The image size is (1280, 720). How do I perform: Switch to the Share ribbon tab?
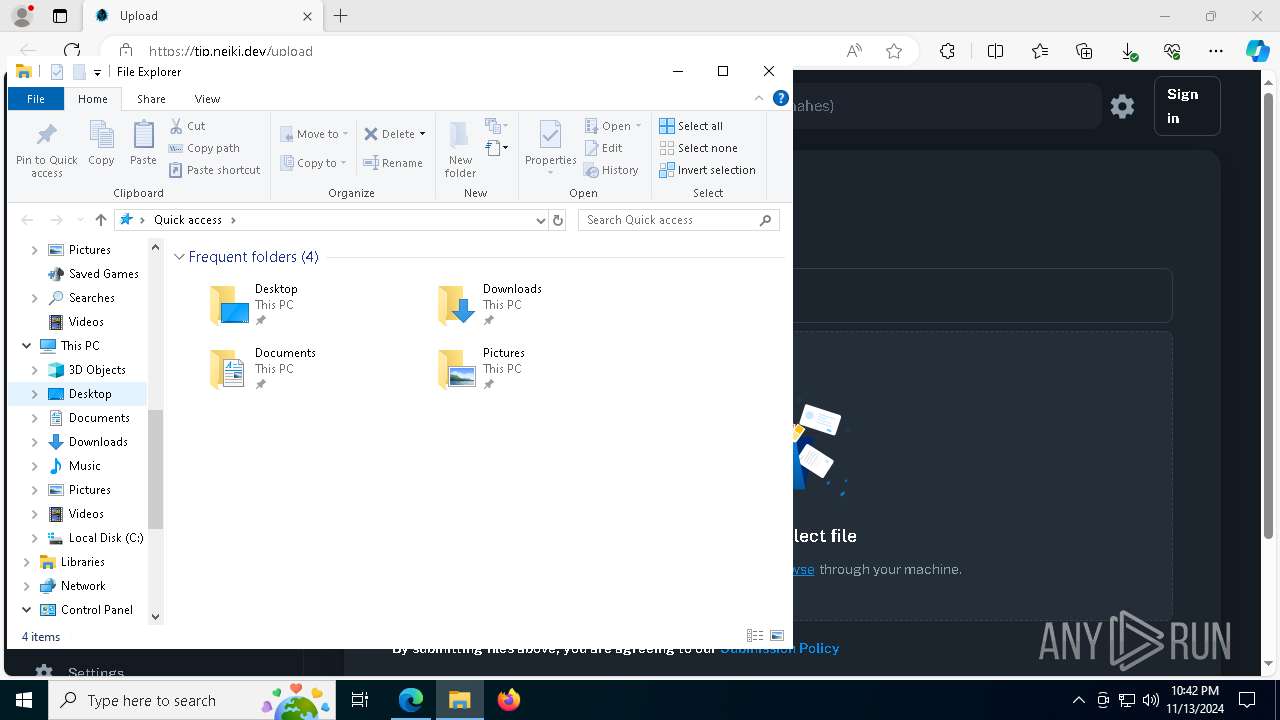(151, 99)
